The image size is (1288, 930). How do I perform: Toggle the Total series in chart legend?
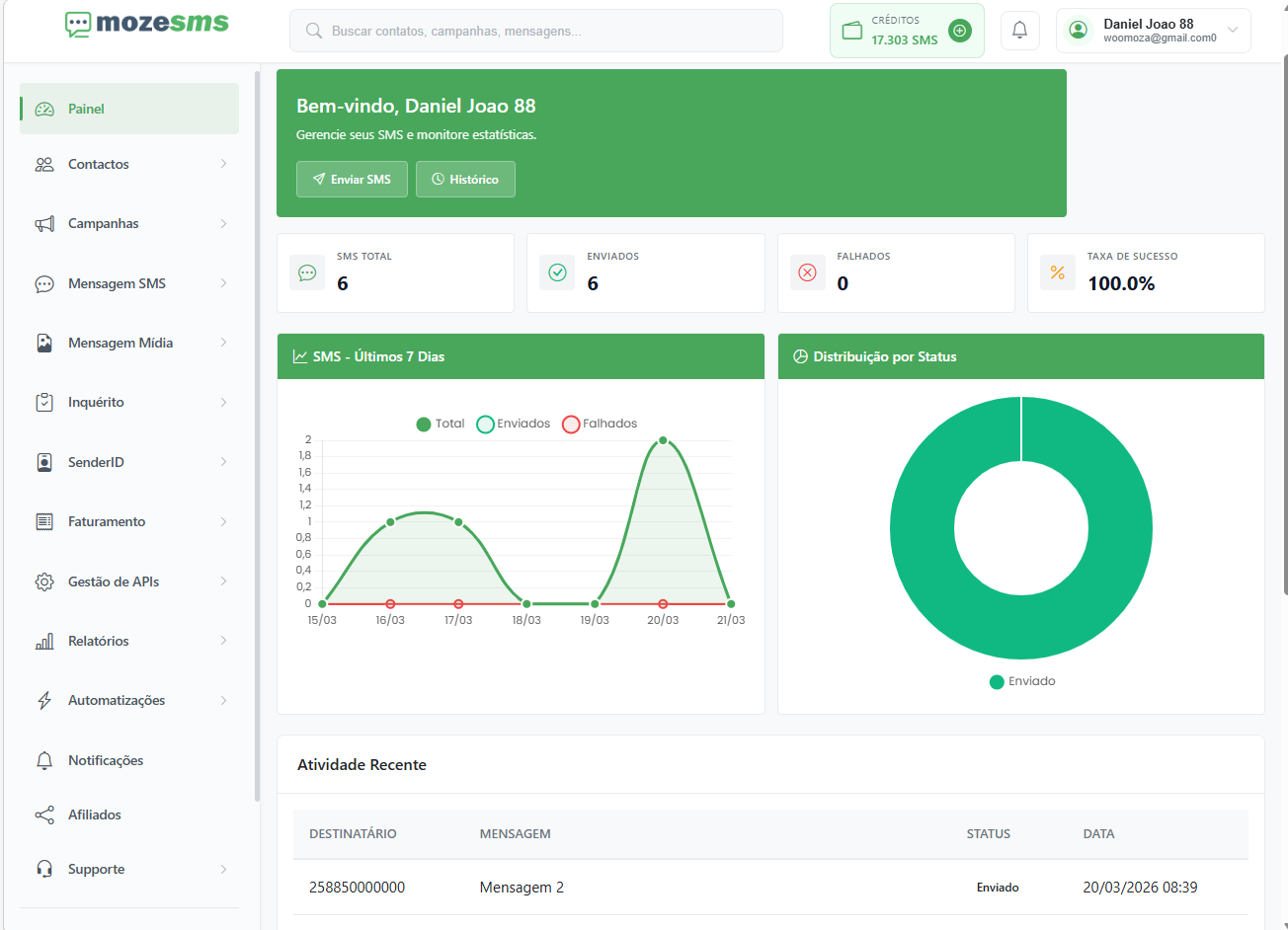point(441,424)
